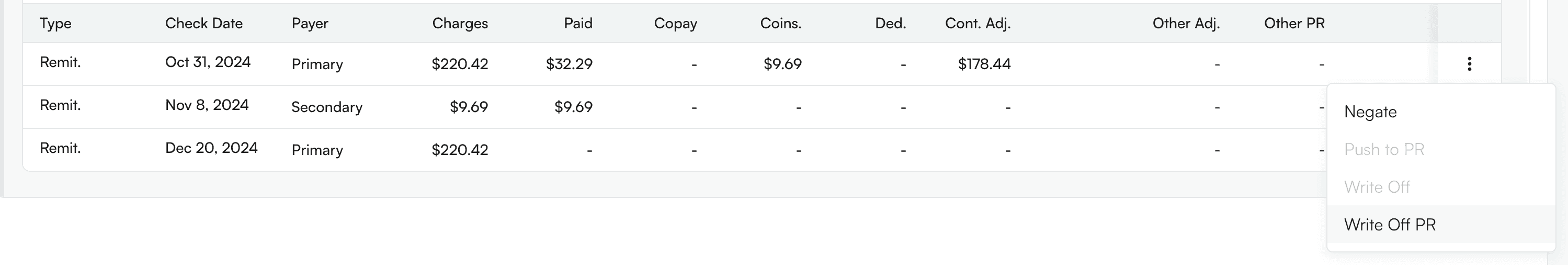1568x265 pixels.
Task: Click the Charges column header
Action: pos(460,23)
